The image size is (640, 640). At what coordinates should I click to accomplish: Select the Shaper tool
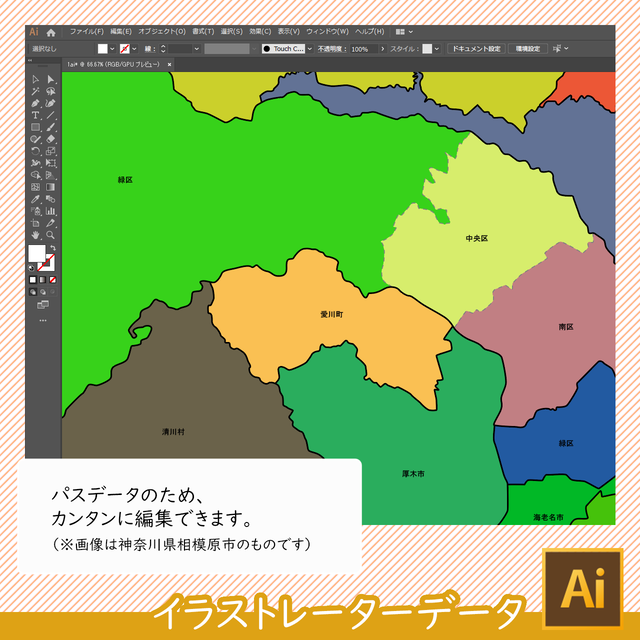tap(36, 139)
